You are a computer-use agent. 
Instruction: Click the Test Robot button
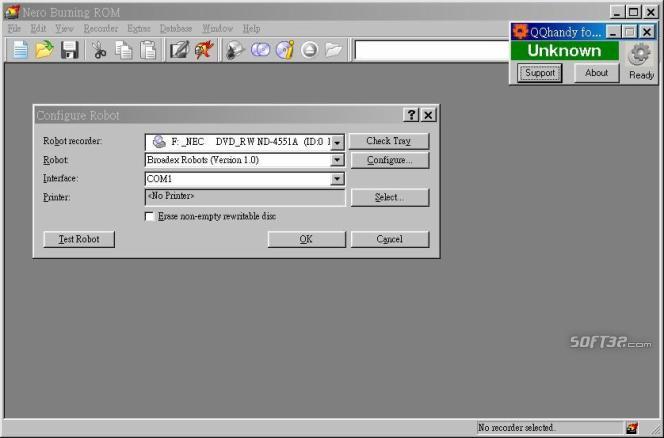pos(79,239)
